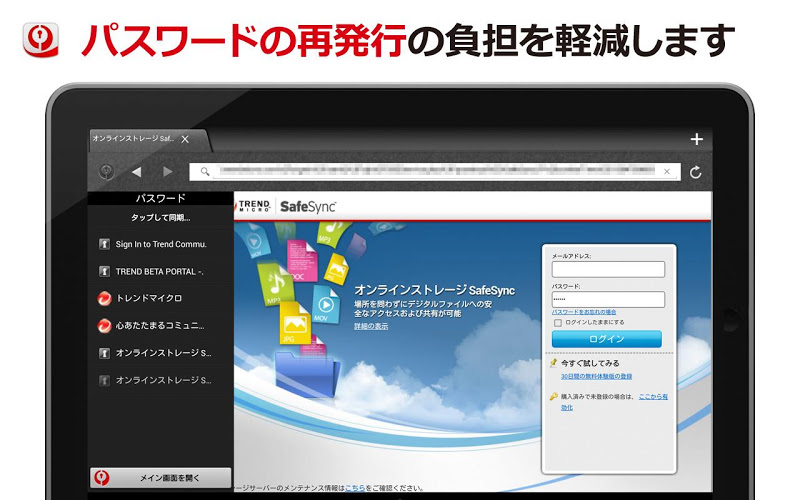Click the パスワード input field

(608, 299)
